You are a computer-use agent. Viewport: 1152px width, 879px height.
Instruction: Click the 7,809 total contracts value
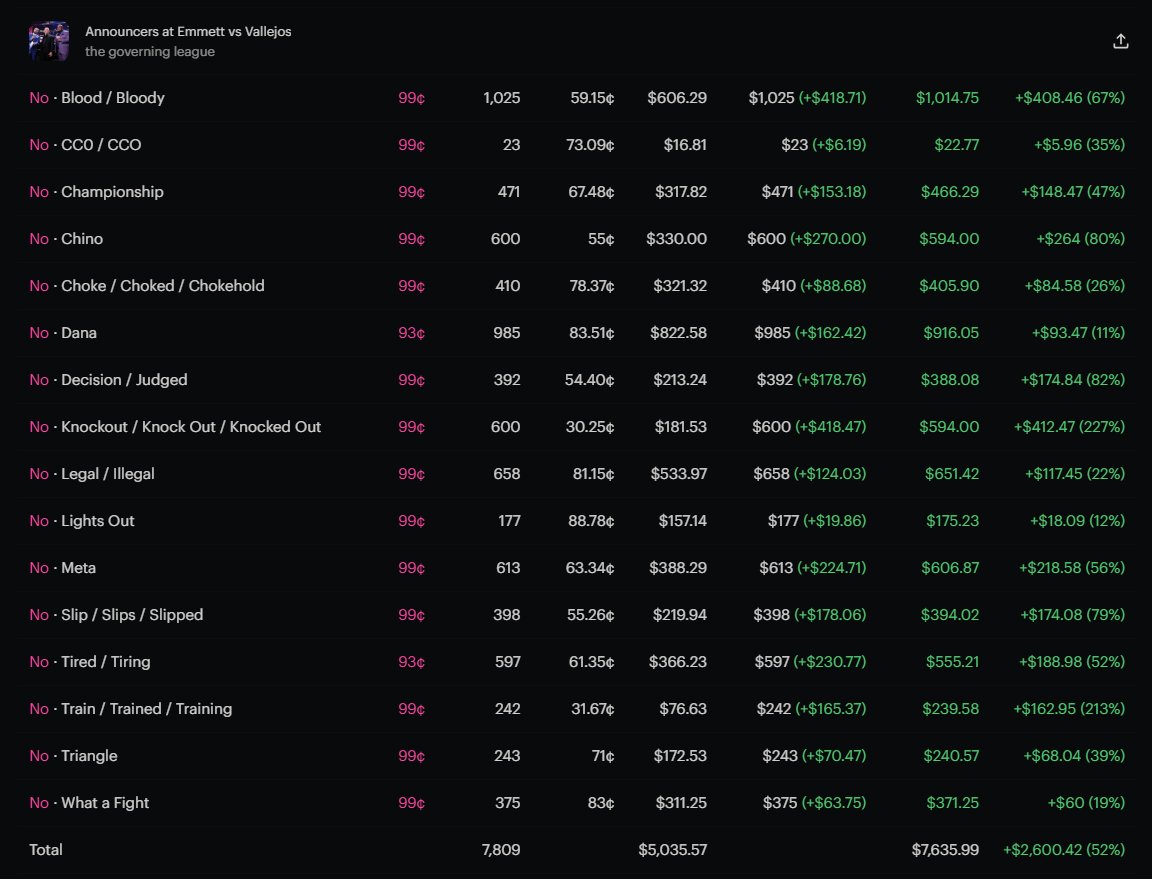pyautogui.click(x=501, y=850)
